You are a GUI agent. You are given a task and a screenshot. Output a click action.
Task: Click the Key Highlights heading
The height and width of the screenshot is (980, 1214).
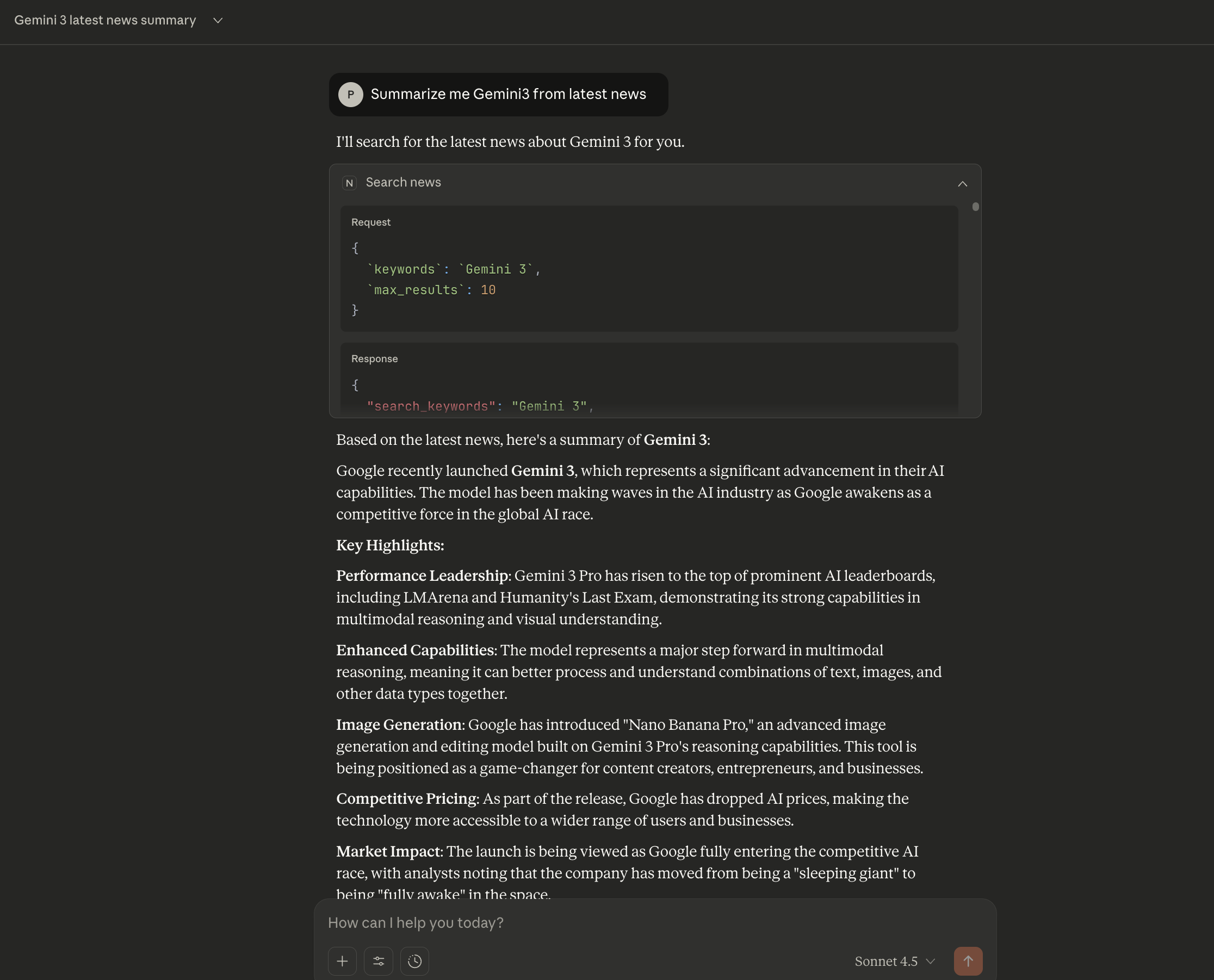pyautogui.click(x=390, y=545)
